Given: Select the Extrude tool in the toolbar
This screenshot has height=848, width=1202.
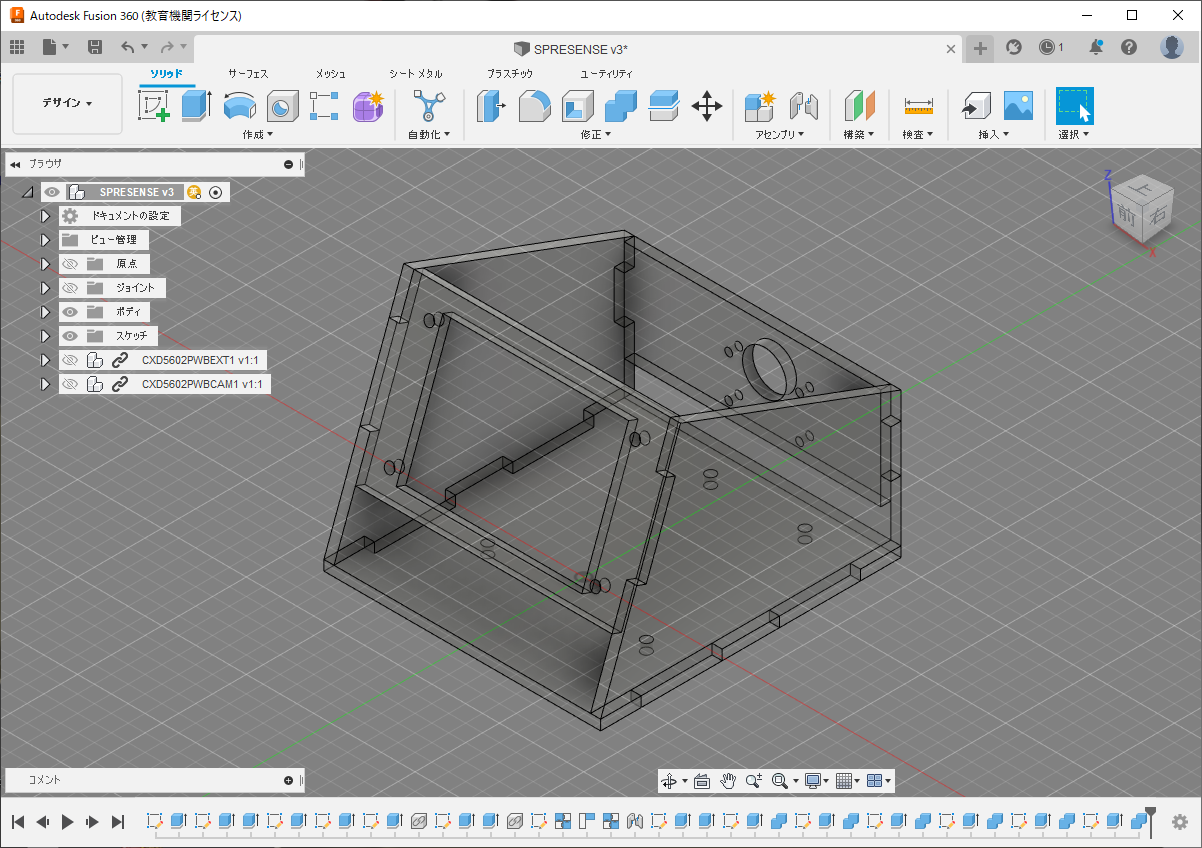Looking at the screenshot, I should (196, 105).
